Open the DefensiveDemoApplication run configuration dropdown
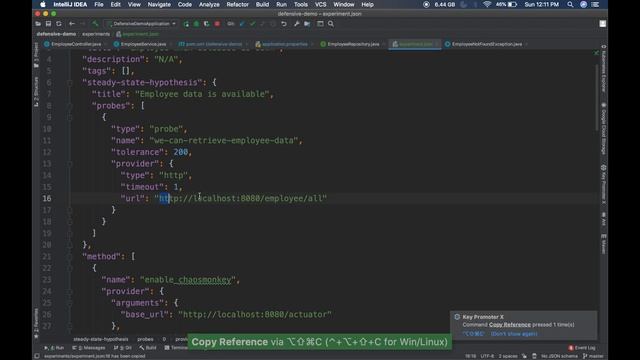This screenshot has width=640, height=360. click(x=141, y=24)
